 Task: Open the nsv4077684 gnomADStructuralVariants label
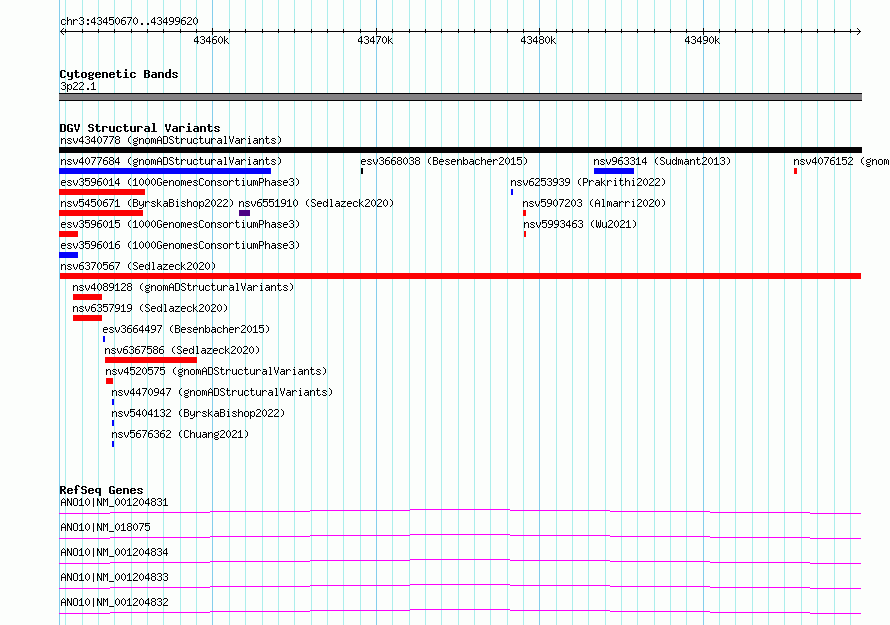click(x=171, y=161)
